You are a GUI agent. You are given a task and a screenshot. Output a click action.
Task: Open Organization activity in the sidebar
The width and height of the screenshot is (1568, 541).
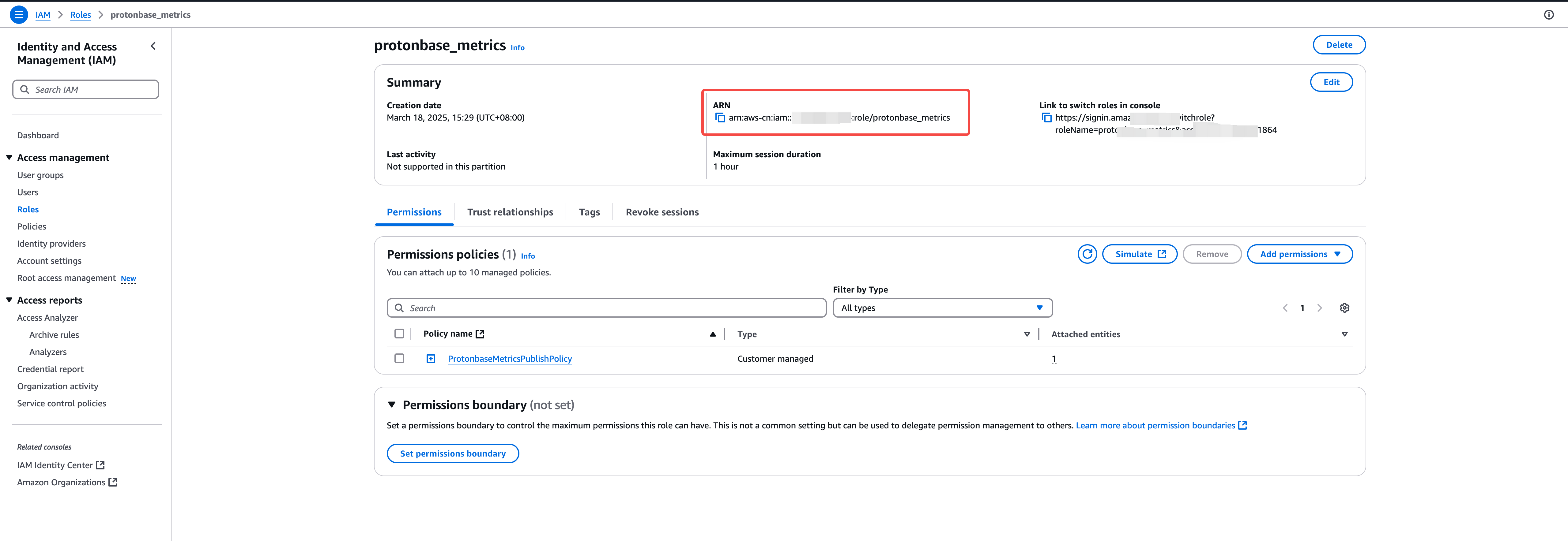pos(58,386)
